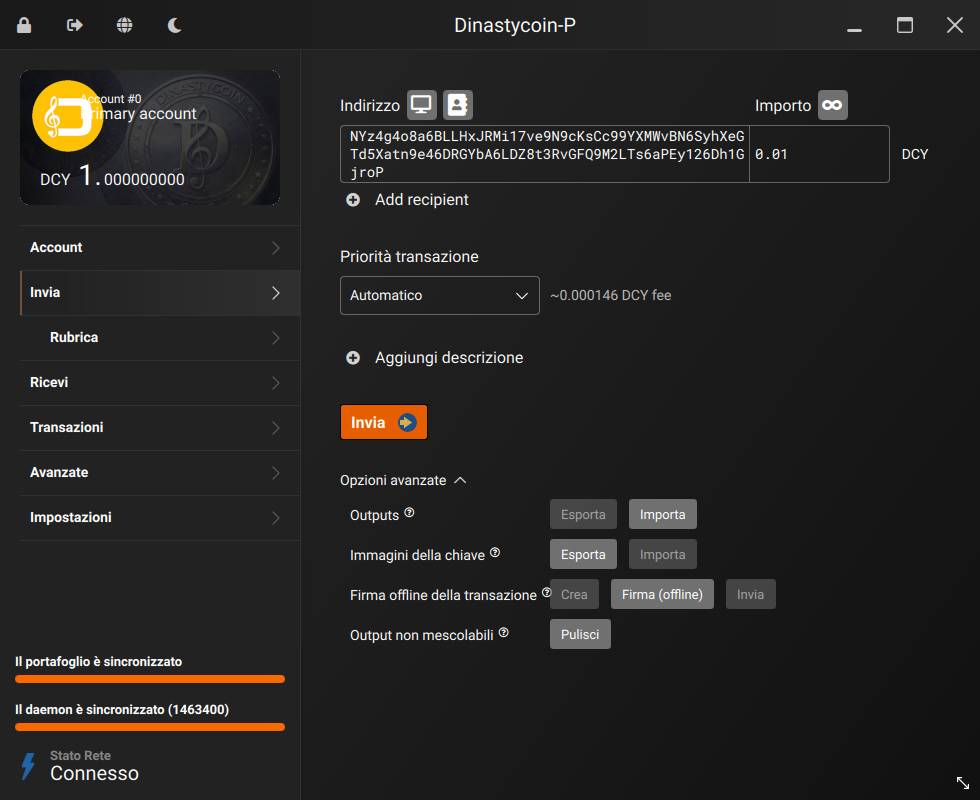Click help icon beside Output non mescolabili

504,633
